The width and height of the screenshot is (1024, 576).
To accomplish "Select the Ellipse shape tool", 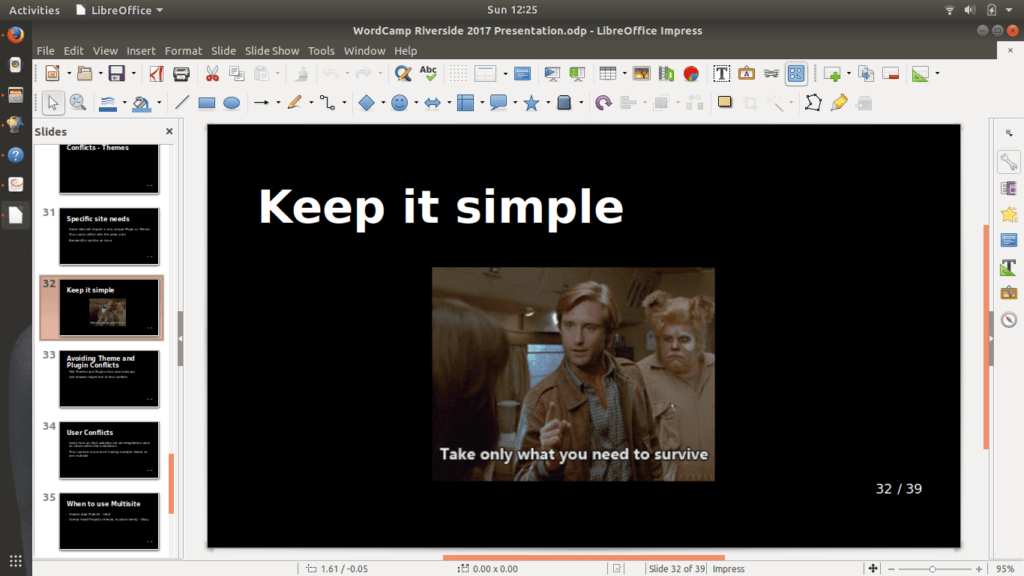I will [x=232, y=103].
